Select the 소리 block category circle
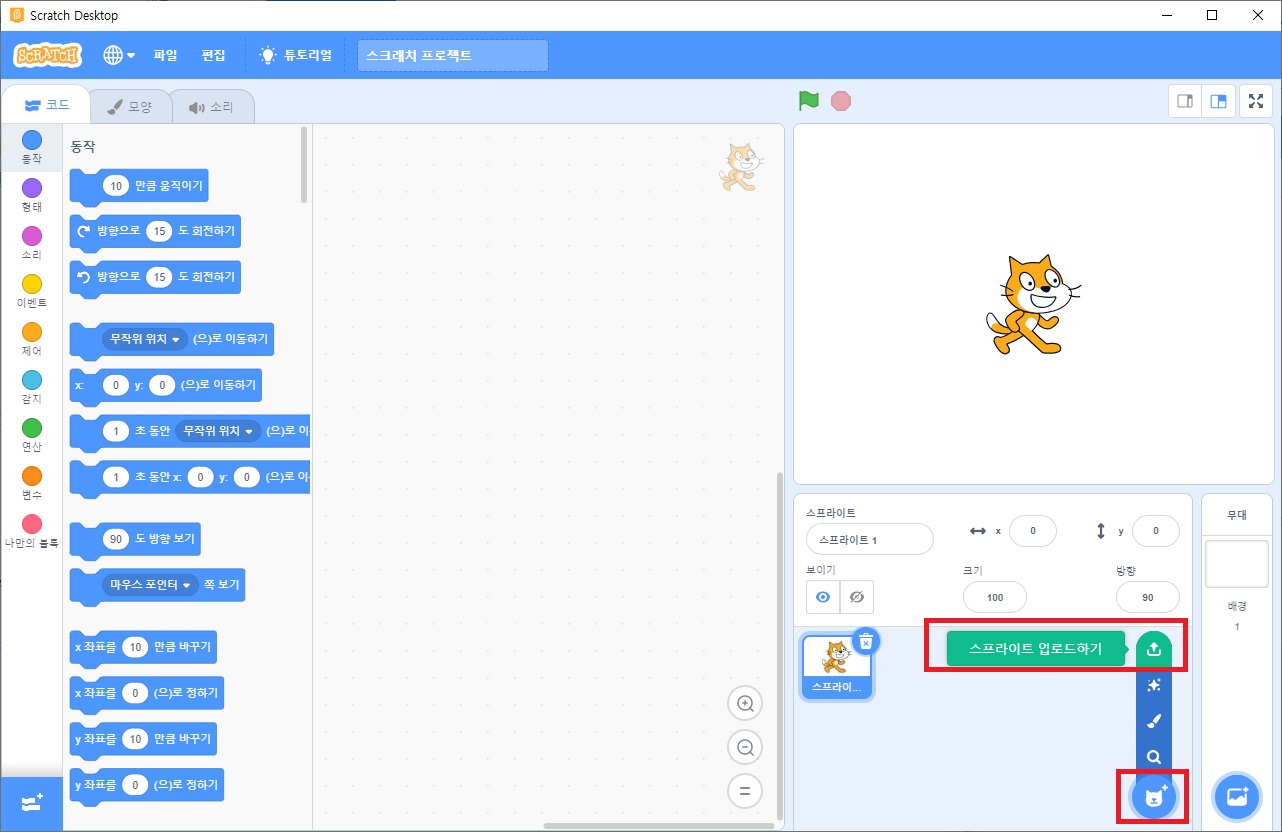The image size is (1282, 832). click(32, 236)
